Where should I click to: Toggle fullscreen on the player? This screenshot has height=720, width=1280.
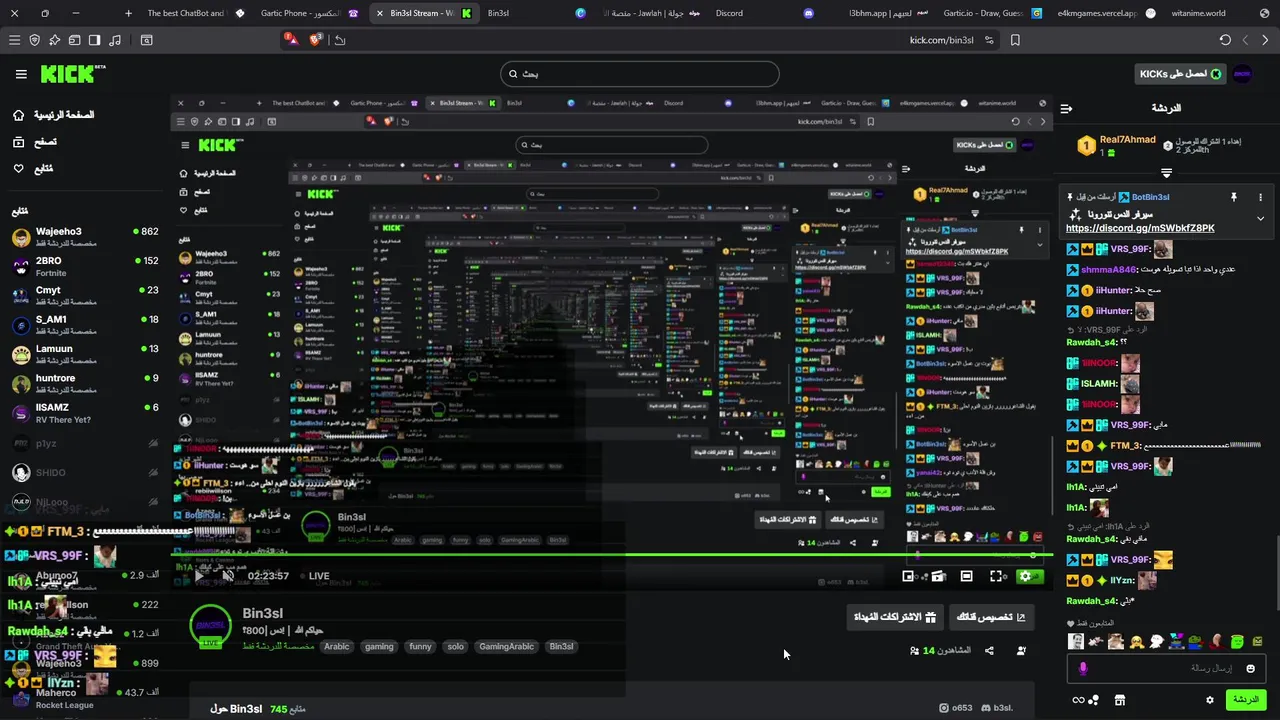(x=996, y=576)
